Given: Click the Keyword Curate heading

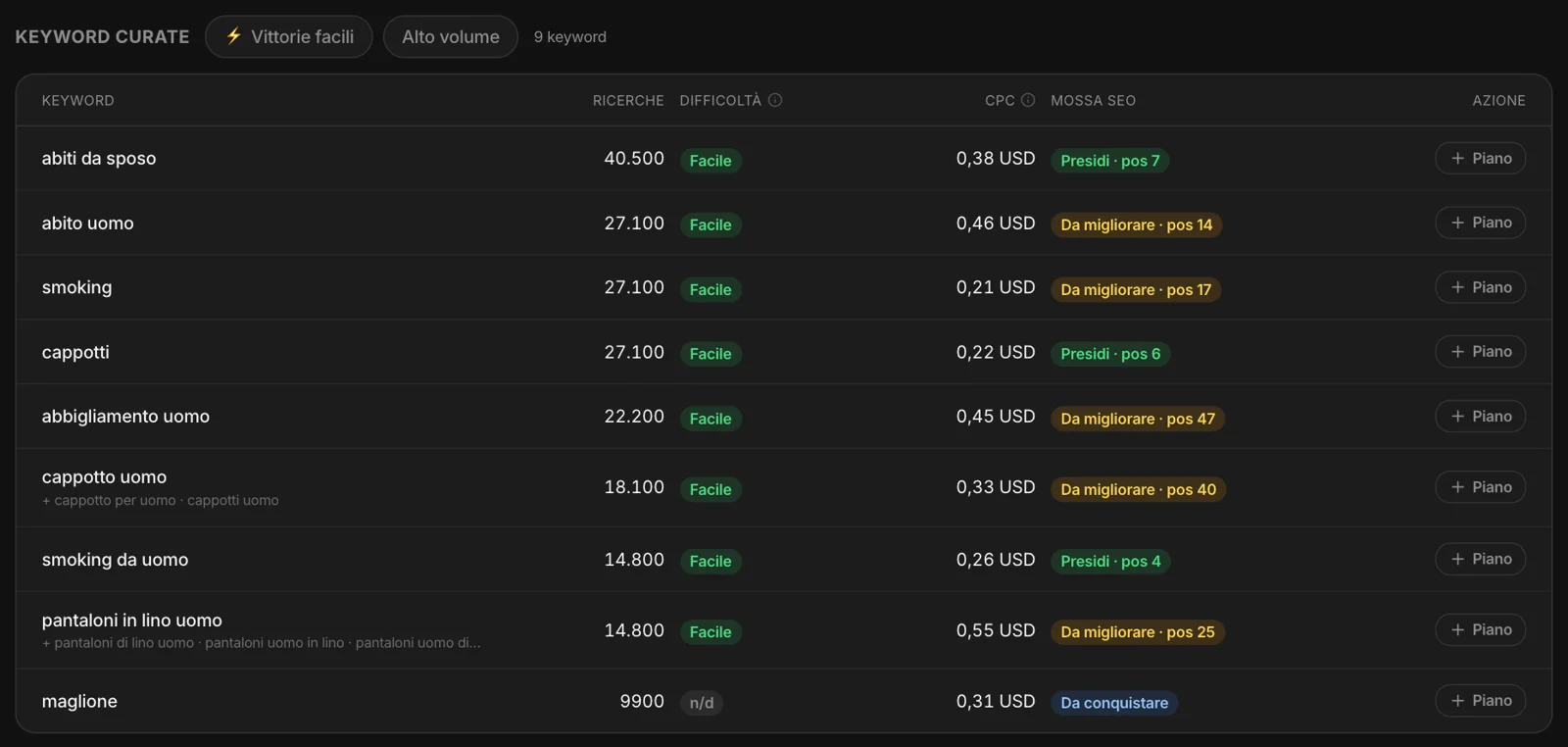Looking at the screenshot, I should point(102,36).
